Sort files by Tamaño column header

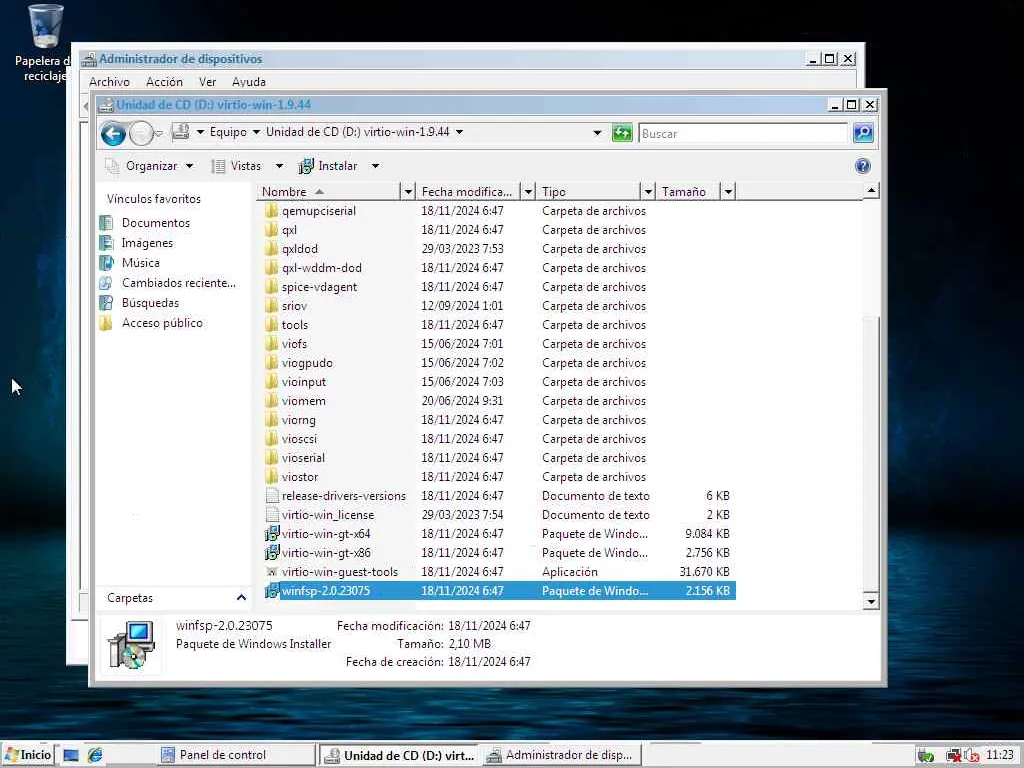pos(688,192)
